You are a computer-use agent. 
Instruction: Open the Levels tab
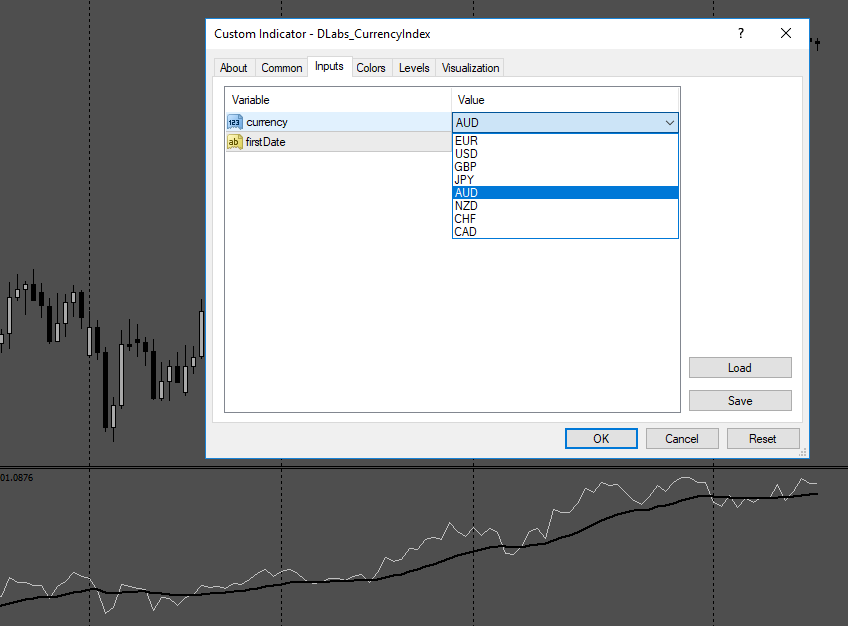tap(414, 68)
